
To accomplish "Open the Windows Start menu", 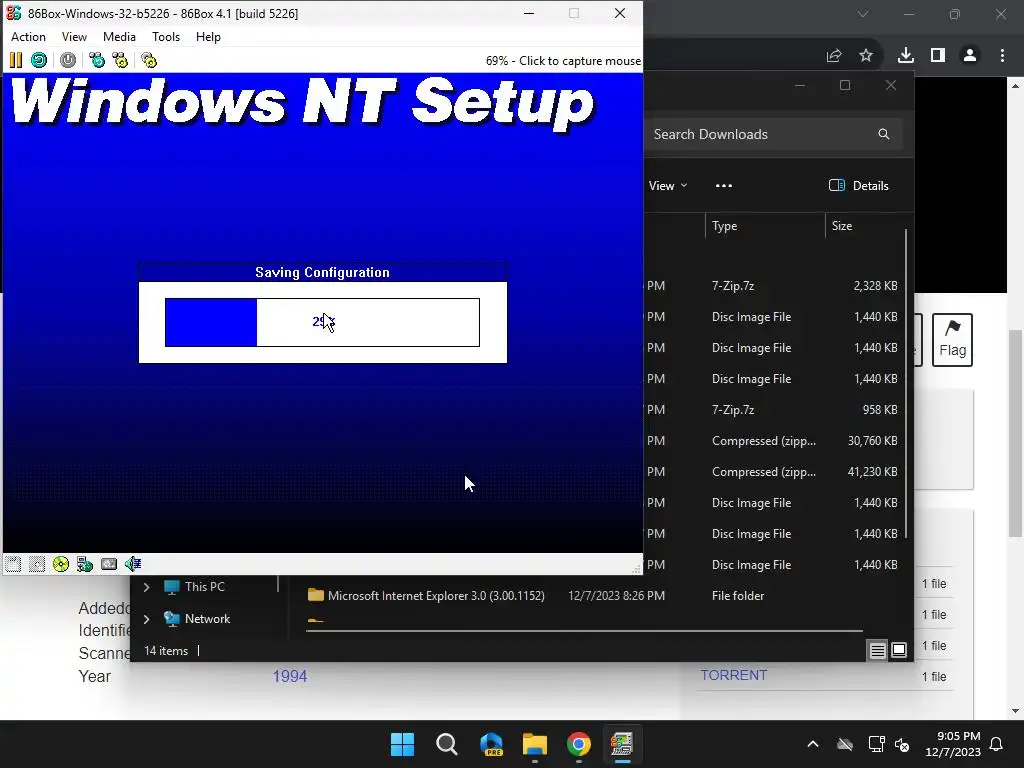I will (x=402, y=744).
